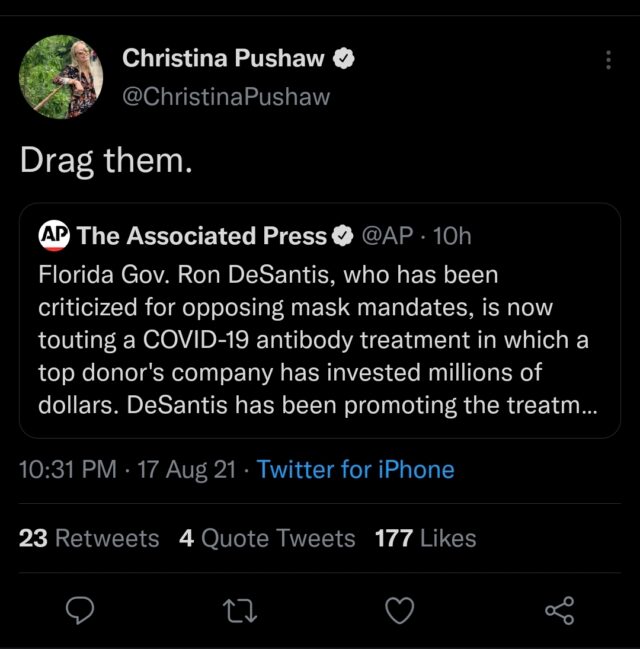Click The Associated Press name
The height and width of the screenshot is (649, 640).
(202, 236)
